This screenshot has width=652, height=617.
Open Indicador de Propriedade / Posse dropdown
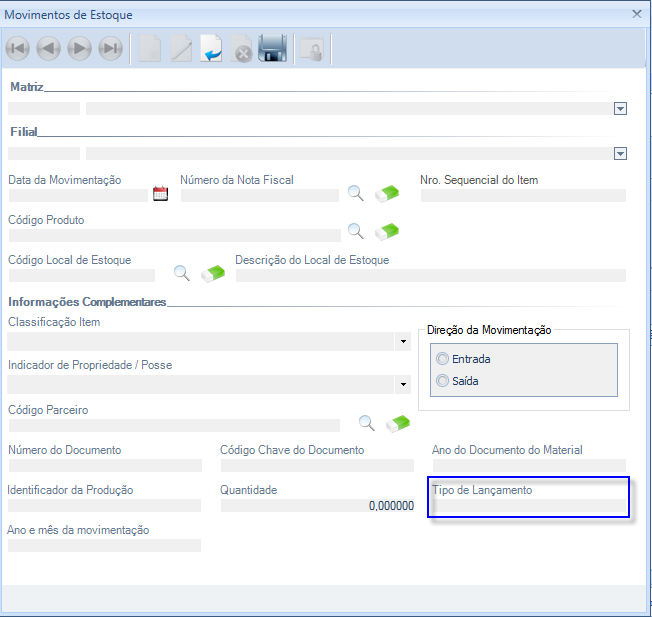click(x=403, y=384)
